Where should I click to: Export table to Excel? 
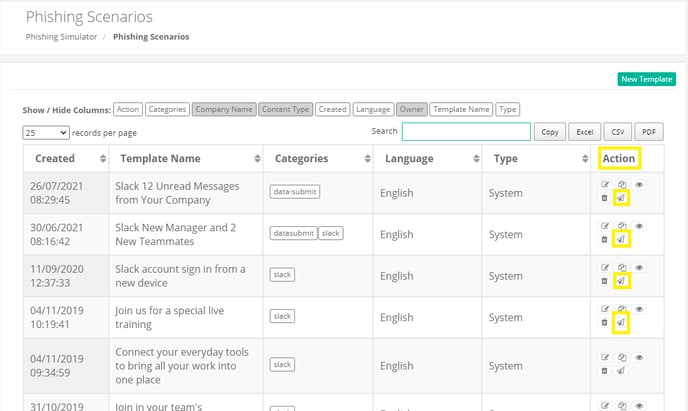click(x=585, y=132)
